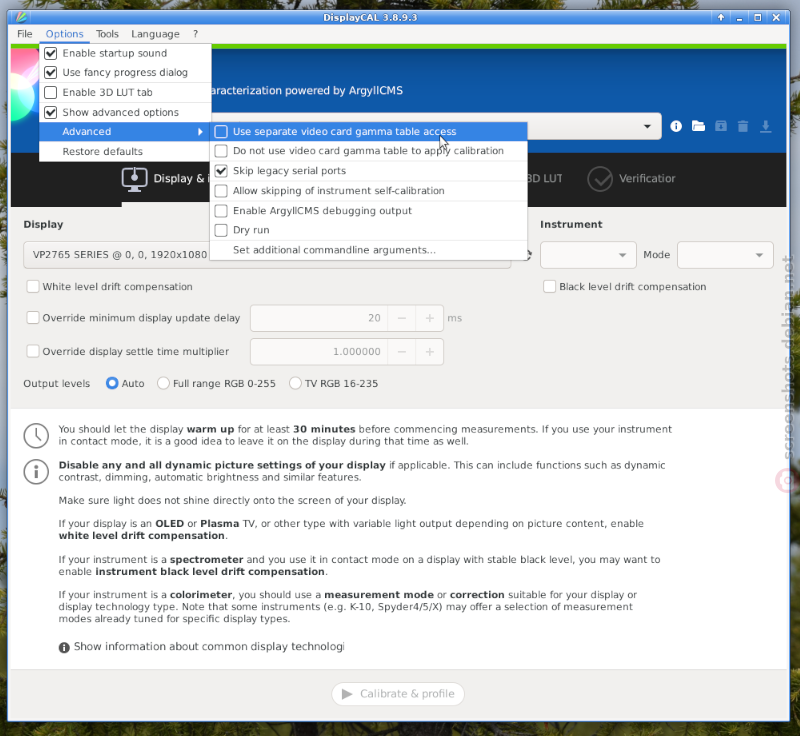This screenshot has width=800, height=736.
Task: Click the update delay field showing 20
Action: (319, 318)
